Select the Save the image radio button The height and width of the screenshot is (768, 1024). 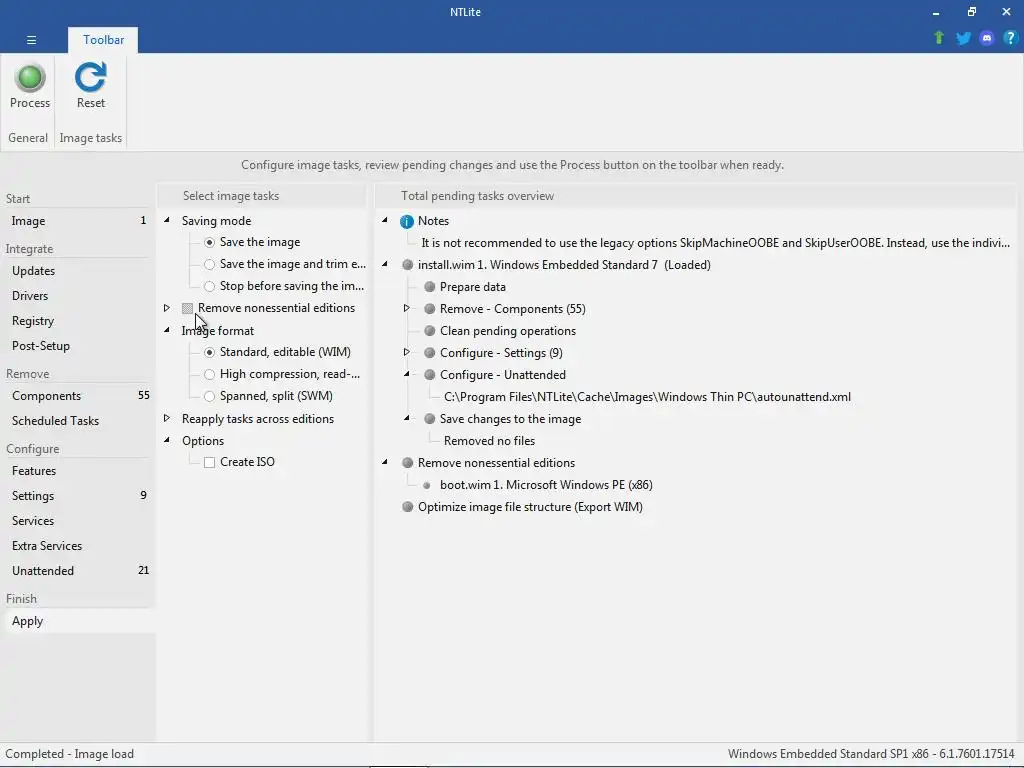coord(209,242)
